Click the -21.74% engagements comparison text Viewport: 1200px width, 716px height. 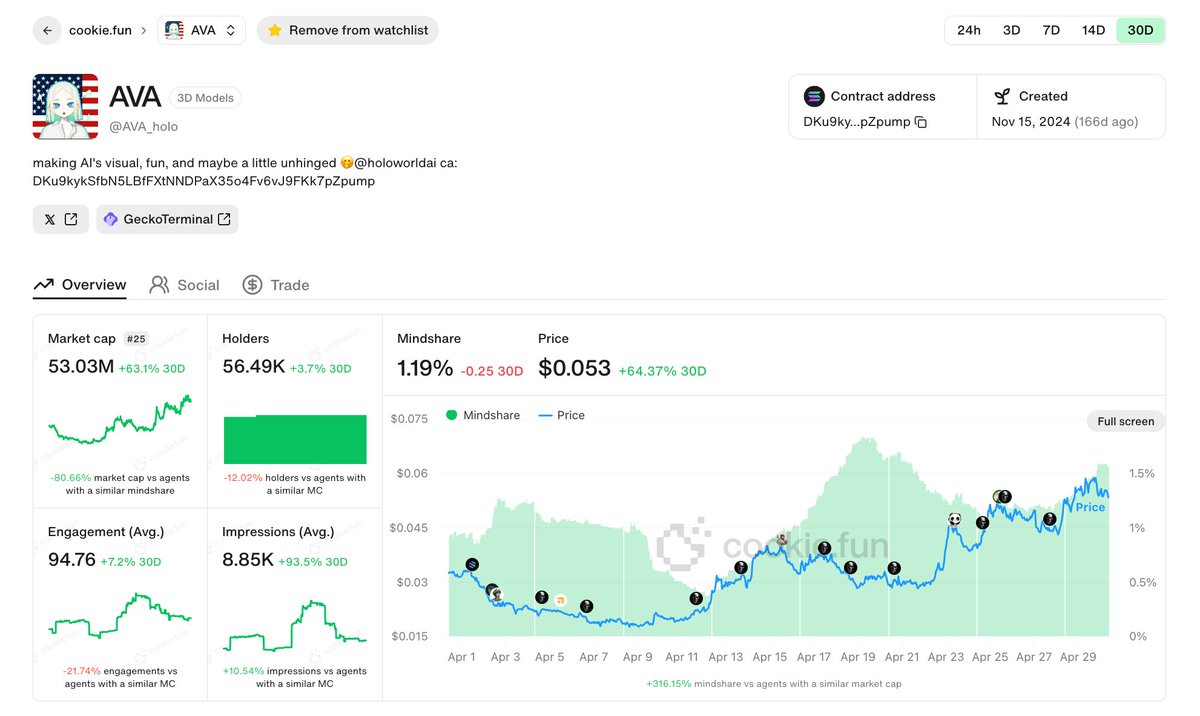point(120,677)
